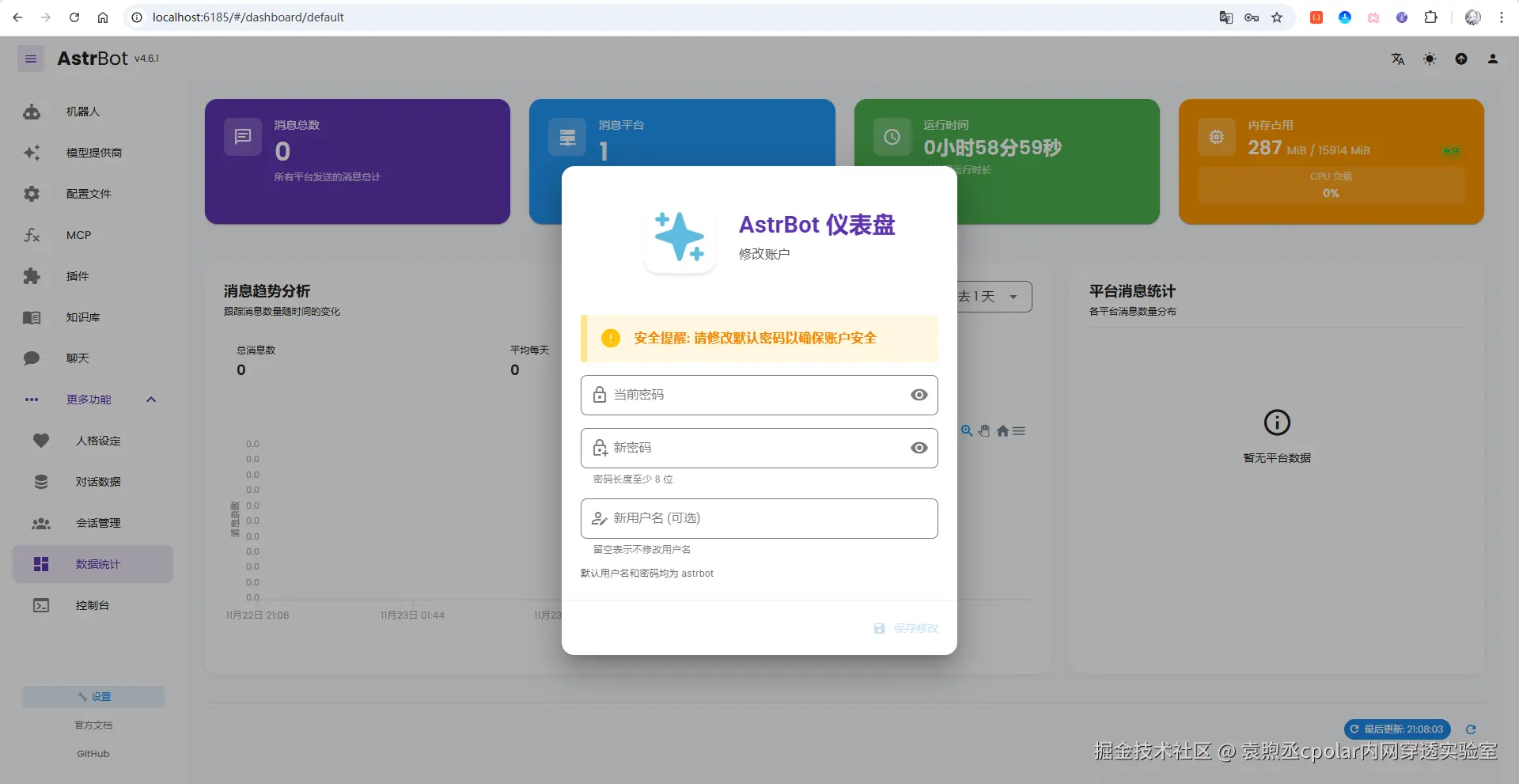The width and height of the screenshot is (1519, 784).
Task: Open the account person icon in header
Action: click(x=1493, y=59)
